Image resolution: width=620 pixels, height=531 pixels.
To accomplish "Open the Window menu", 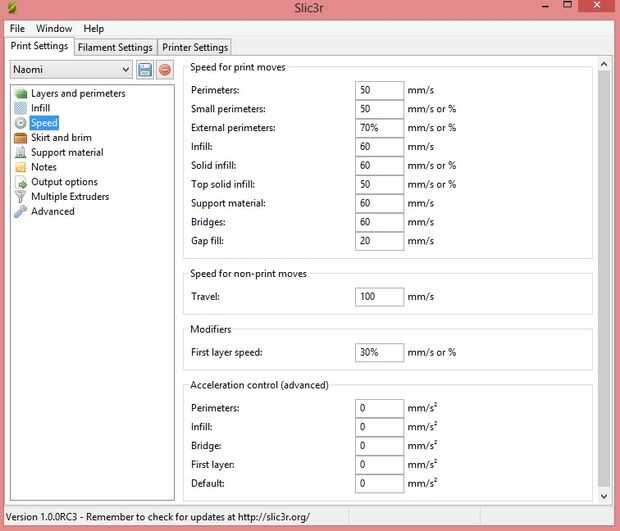I will pyautogui.click(x=54, y=28).
